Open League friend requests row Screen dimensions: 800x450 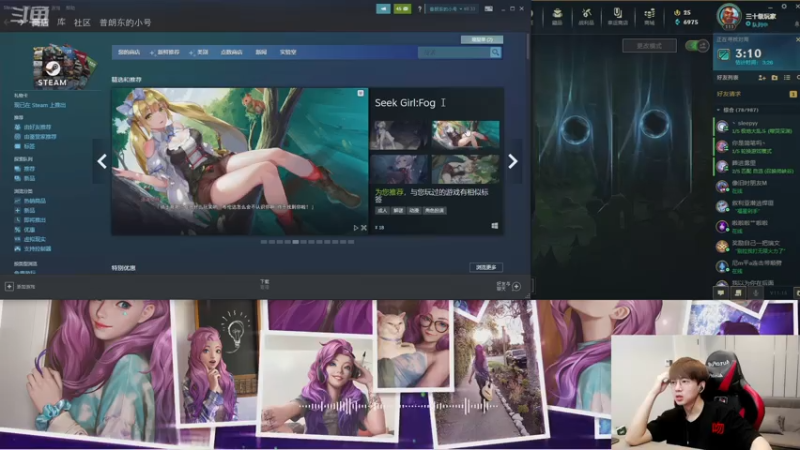pyautogui.click(x=756, y=94)
